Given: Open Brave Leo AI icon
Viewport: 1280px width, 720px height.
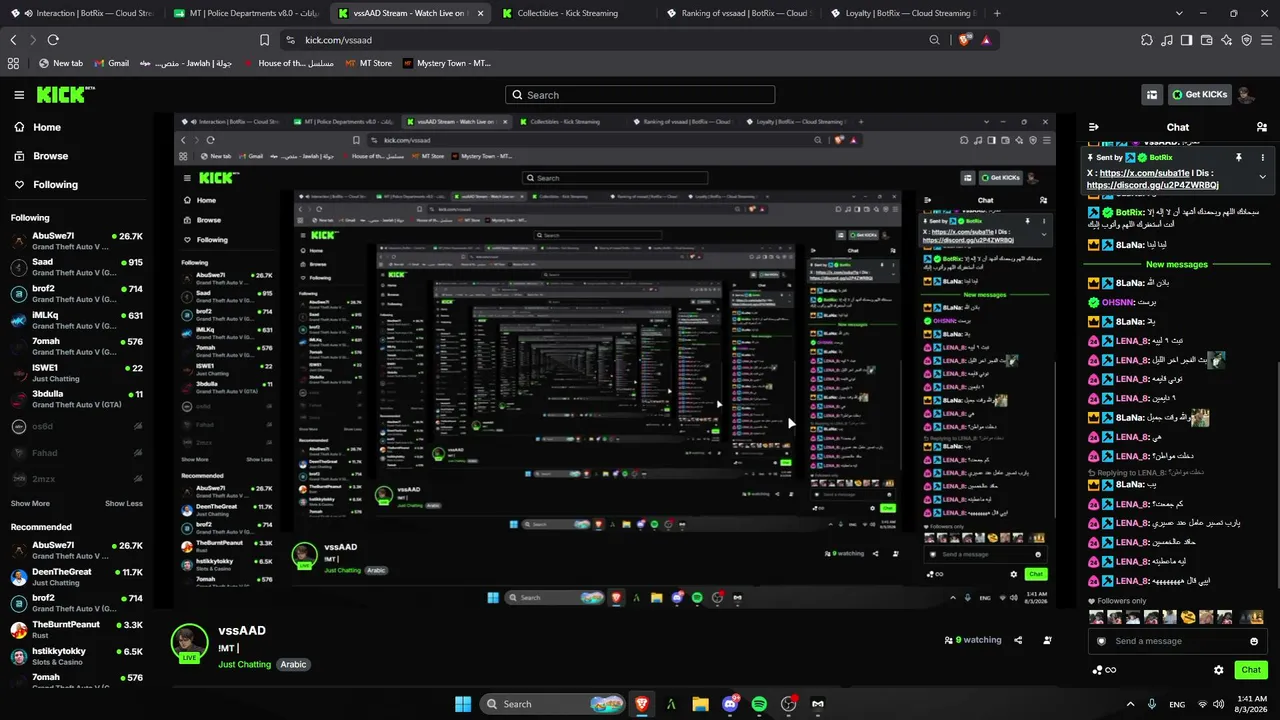Looking at the screenshot, I should [1226, 40].
